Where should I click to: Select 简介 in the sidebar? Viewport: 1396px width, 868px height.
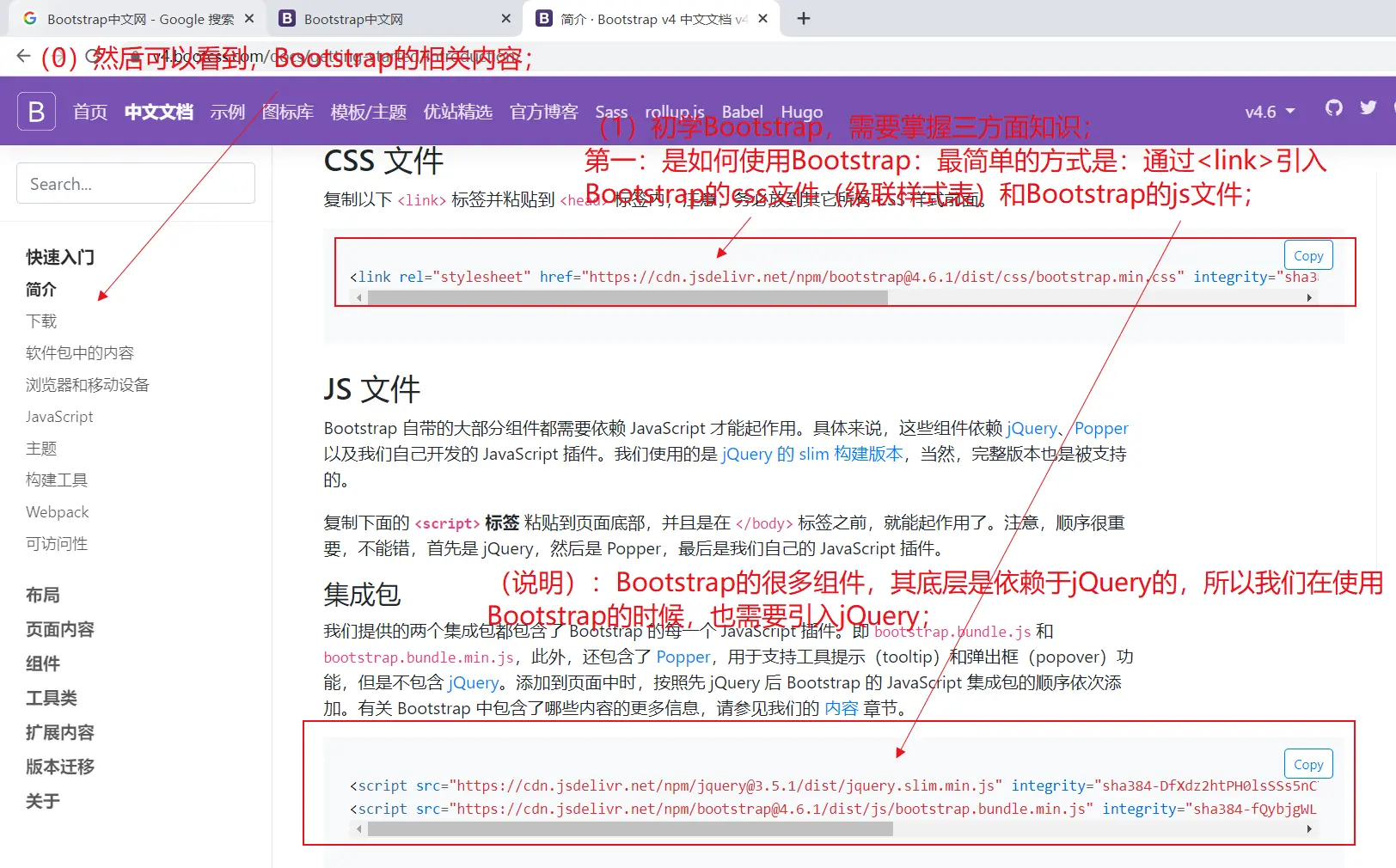pyautogui.click(x=41, y=290)
